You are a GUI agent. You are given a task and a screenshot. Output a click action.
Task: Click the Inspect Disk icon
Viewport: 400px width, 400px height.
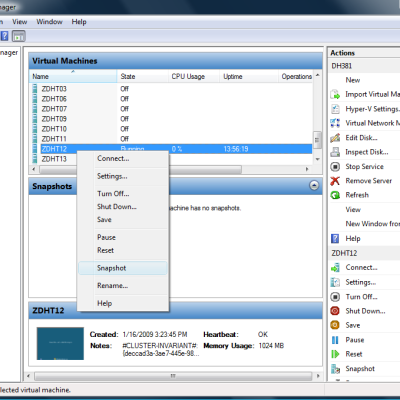(335, 152)
